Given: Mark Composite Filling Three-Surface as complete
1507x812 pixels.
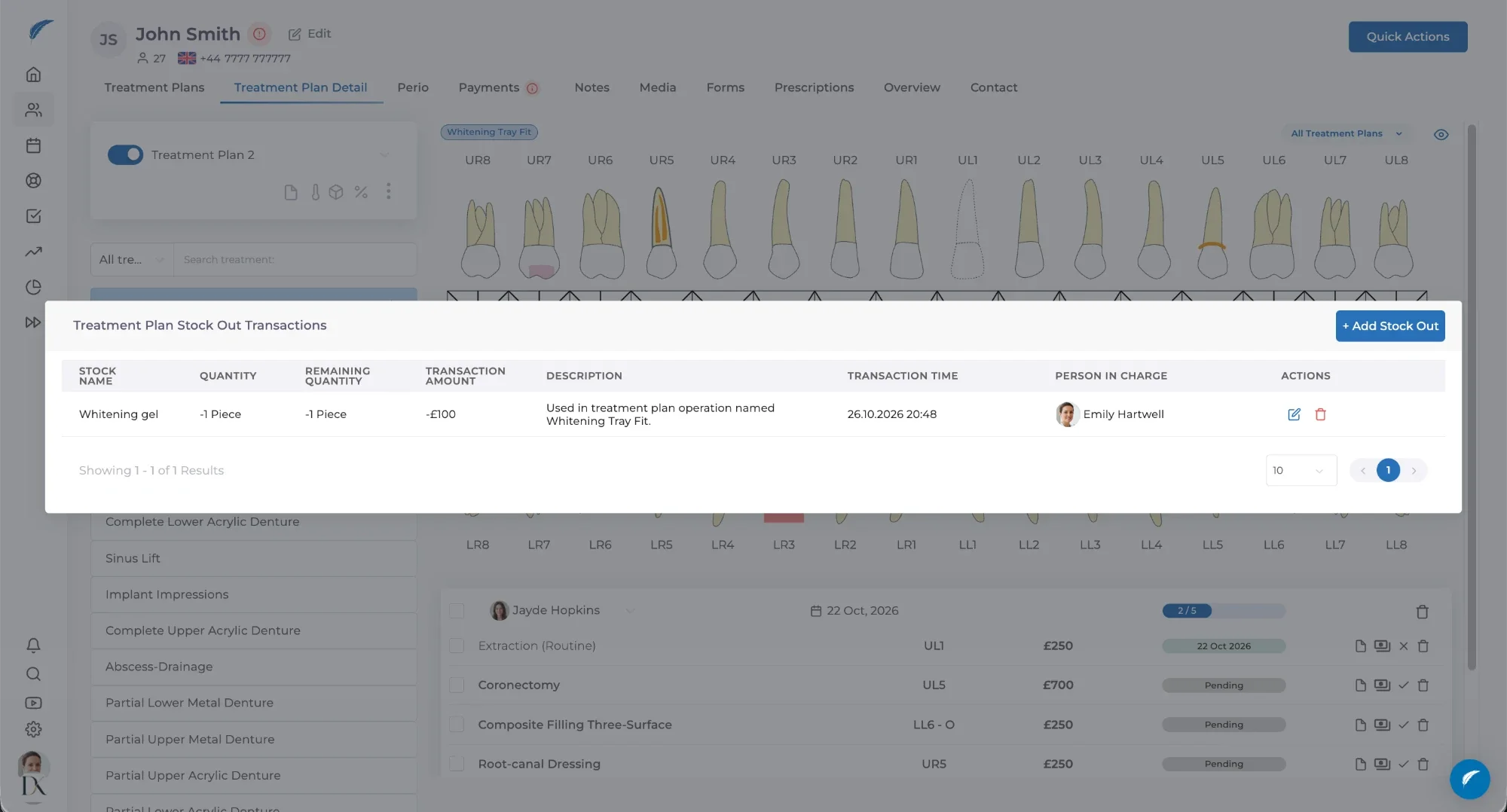Looking at the screenshot, I should point(1403,725).
